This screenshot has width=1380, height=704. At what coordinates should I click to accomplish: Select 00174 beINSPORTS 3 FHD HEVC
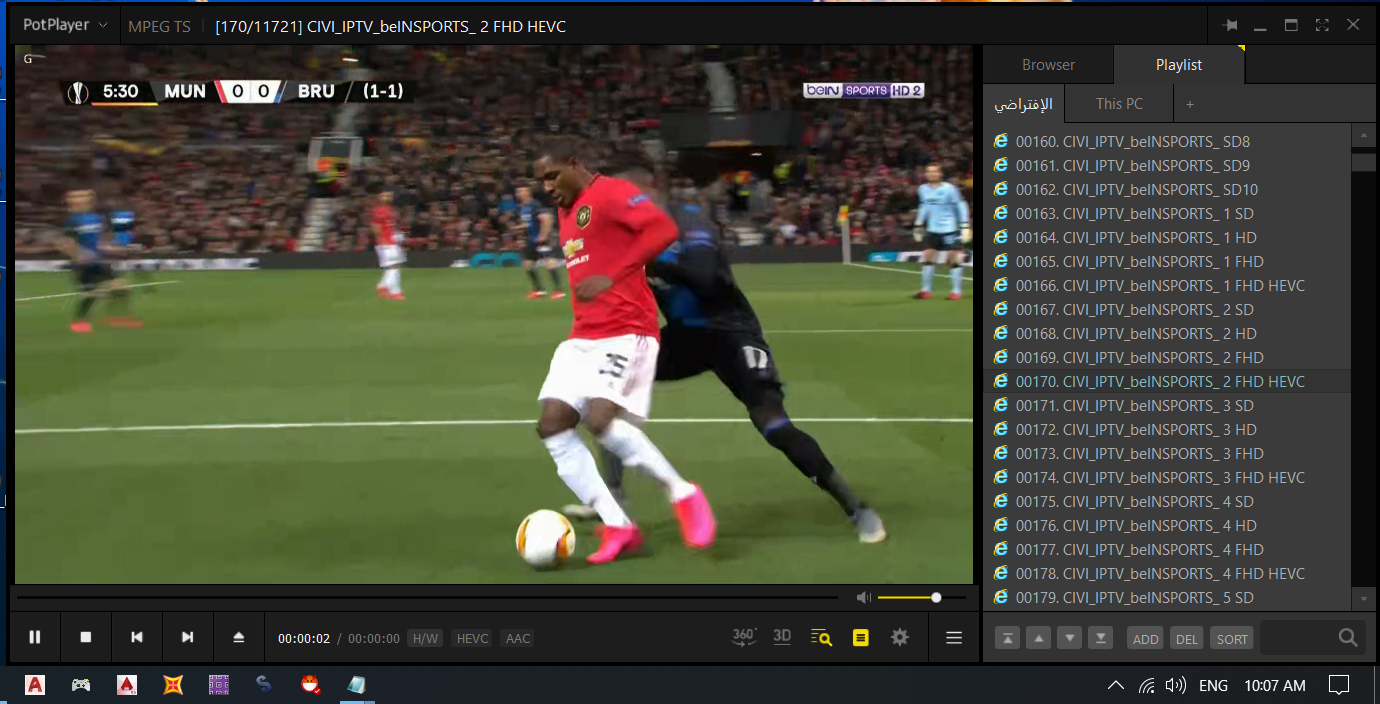1167,478
